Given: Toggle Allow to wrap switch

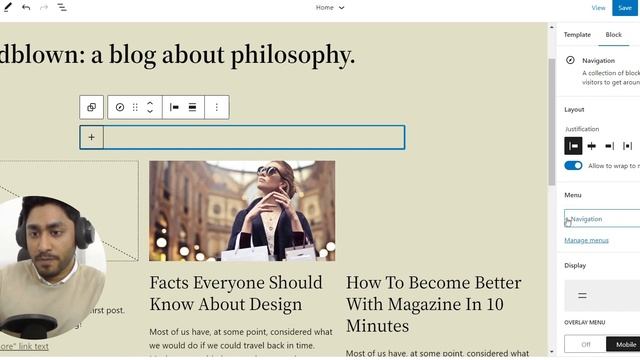Looking at the screenshot, I should coord(573,166).
